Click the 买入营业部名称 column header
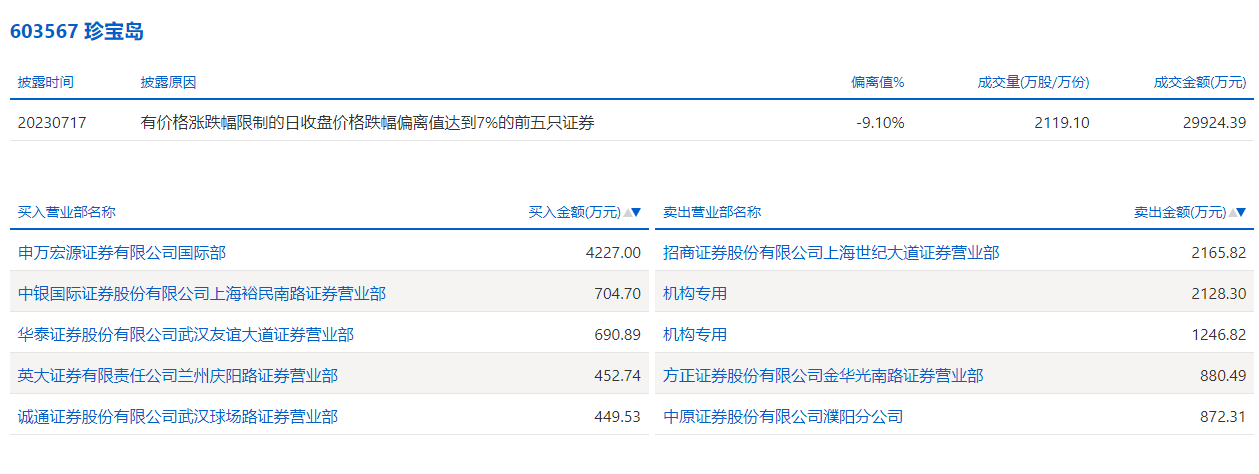The image size is (1259, 474). click(x=67, y=212)
